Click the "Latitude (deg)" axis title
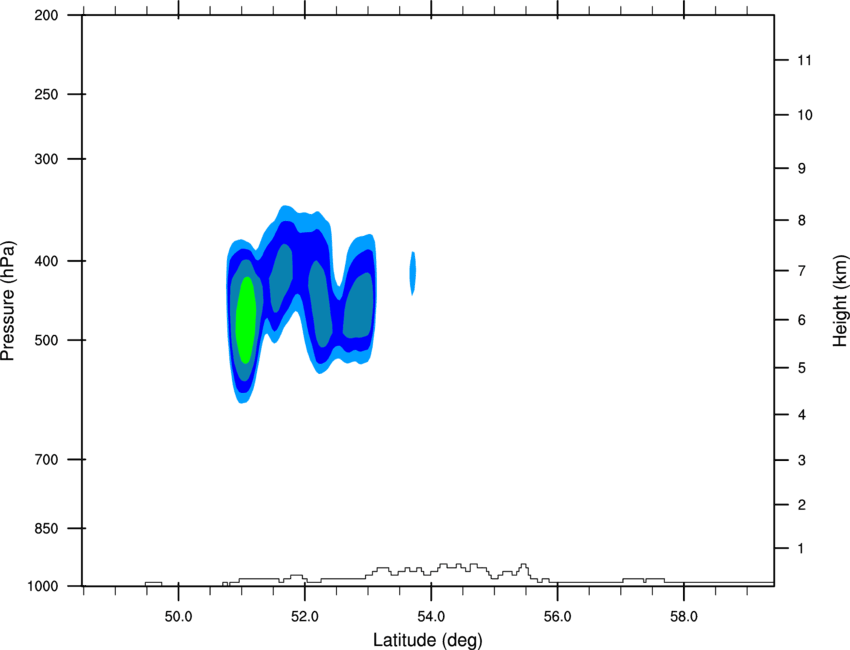The width and height of the screenshot is (850, 650). (x=427, y=640)
